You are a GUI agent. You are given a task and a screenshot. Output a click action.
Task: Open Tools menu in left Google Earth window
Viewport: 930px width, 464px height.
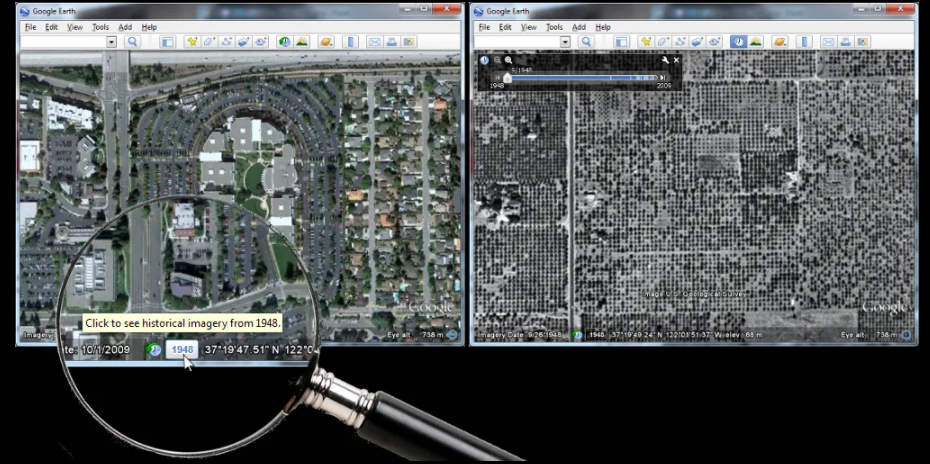coord(100,27)
